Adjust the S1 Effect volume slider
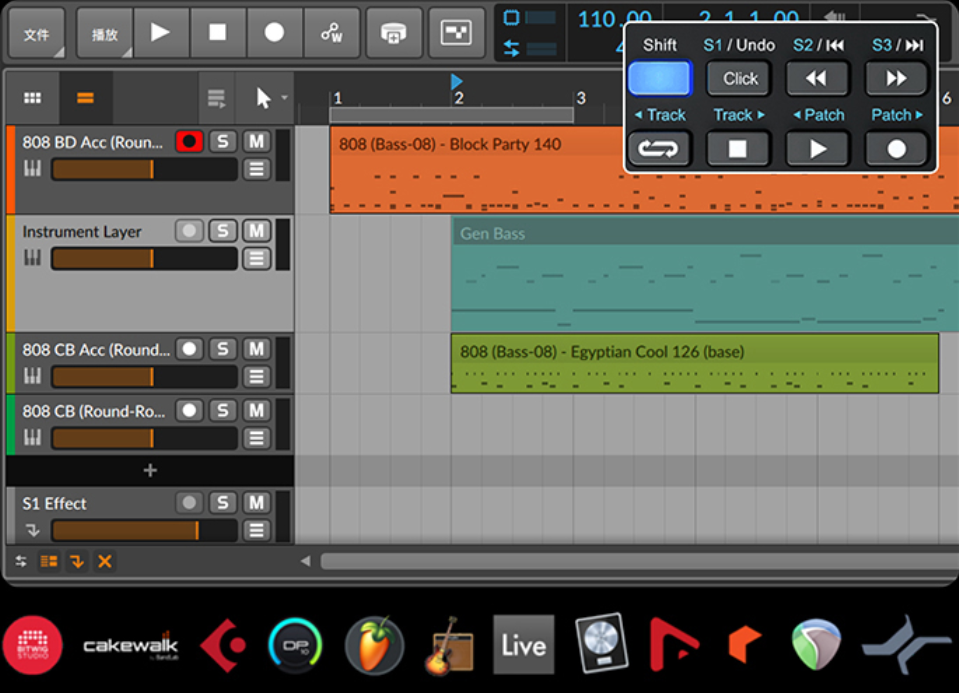Viewport: 959px width, 693px height. 144,530
